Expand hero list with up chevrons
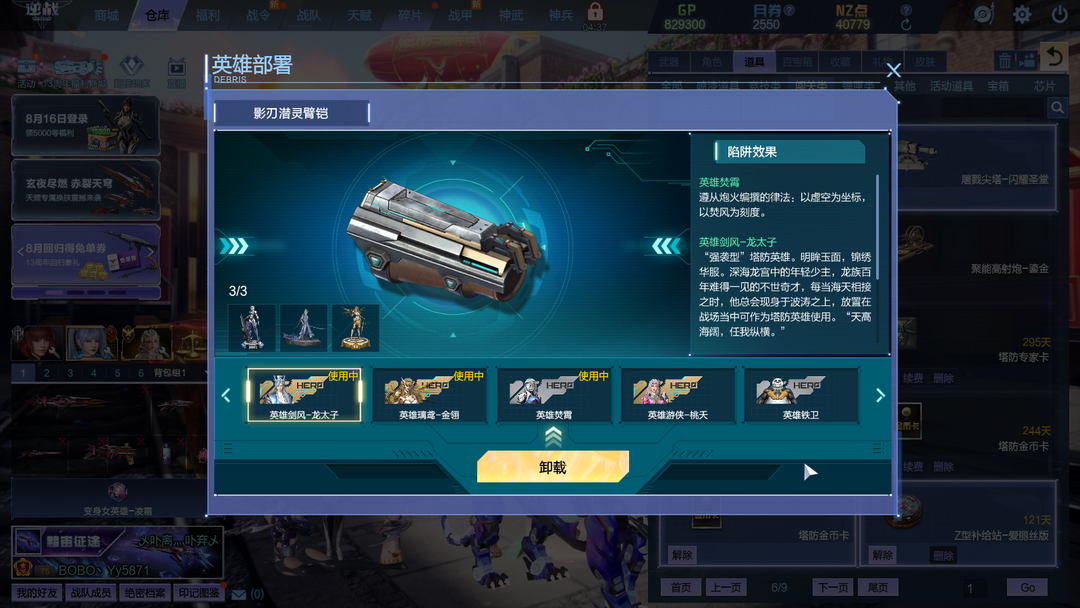1080x608 pixels. coord(553,436)
